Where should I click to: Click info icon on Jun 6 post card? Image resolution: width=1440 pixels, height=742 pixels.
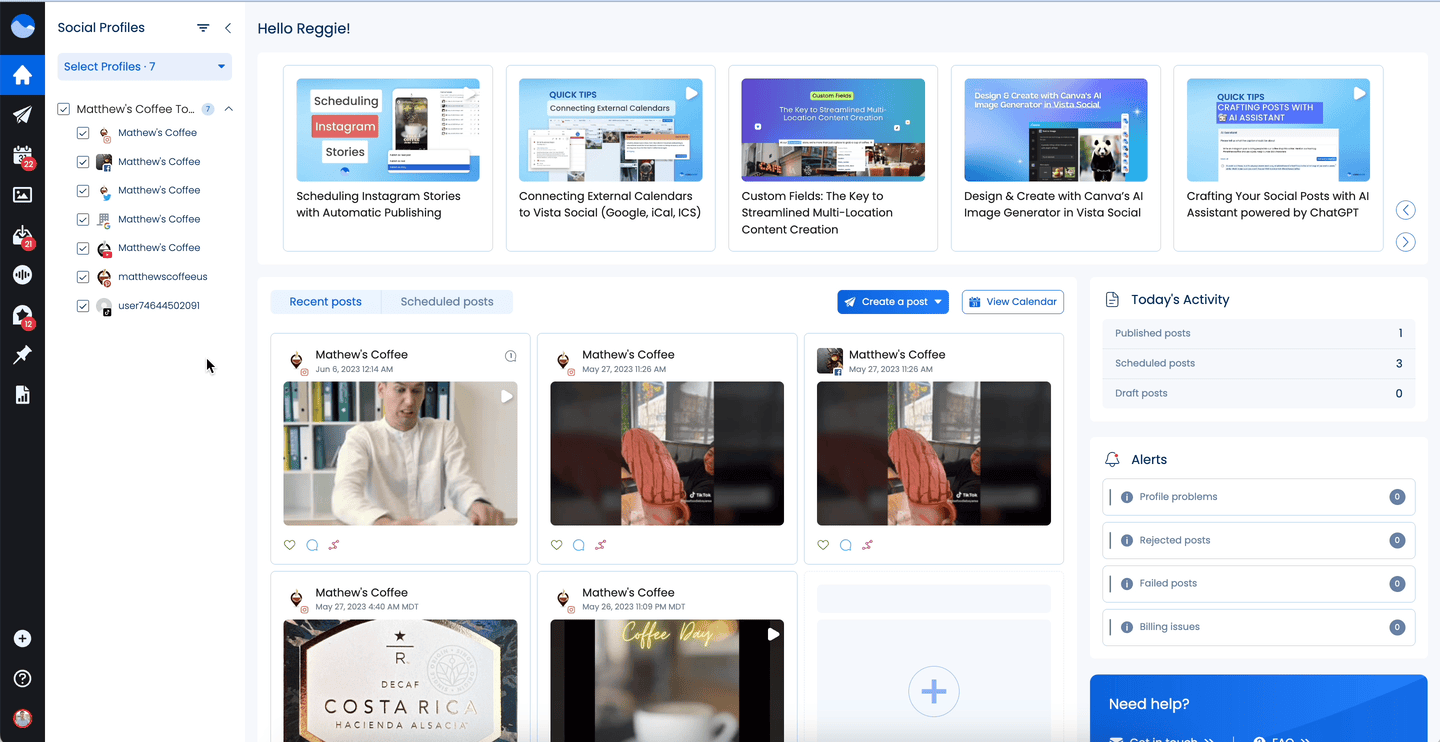(x=510, y=356)
